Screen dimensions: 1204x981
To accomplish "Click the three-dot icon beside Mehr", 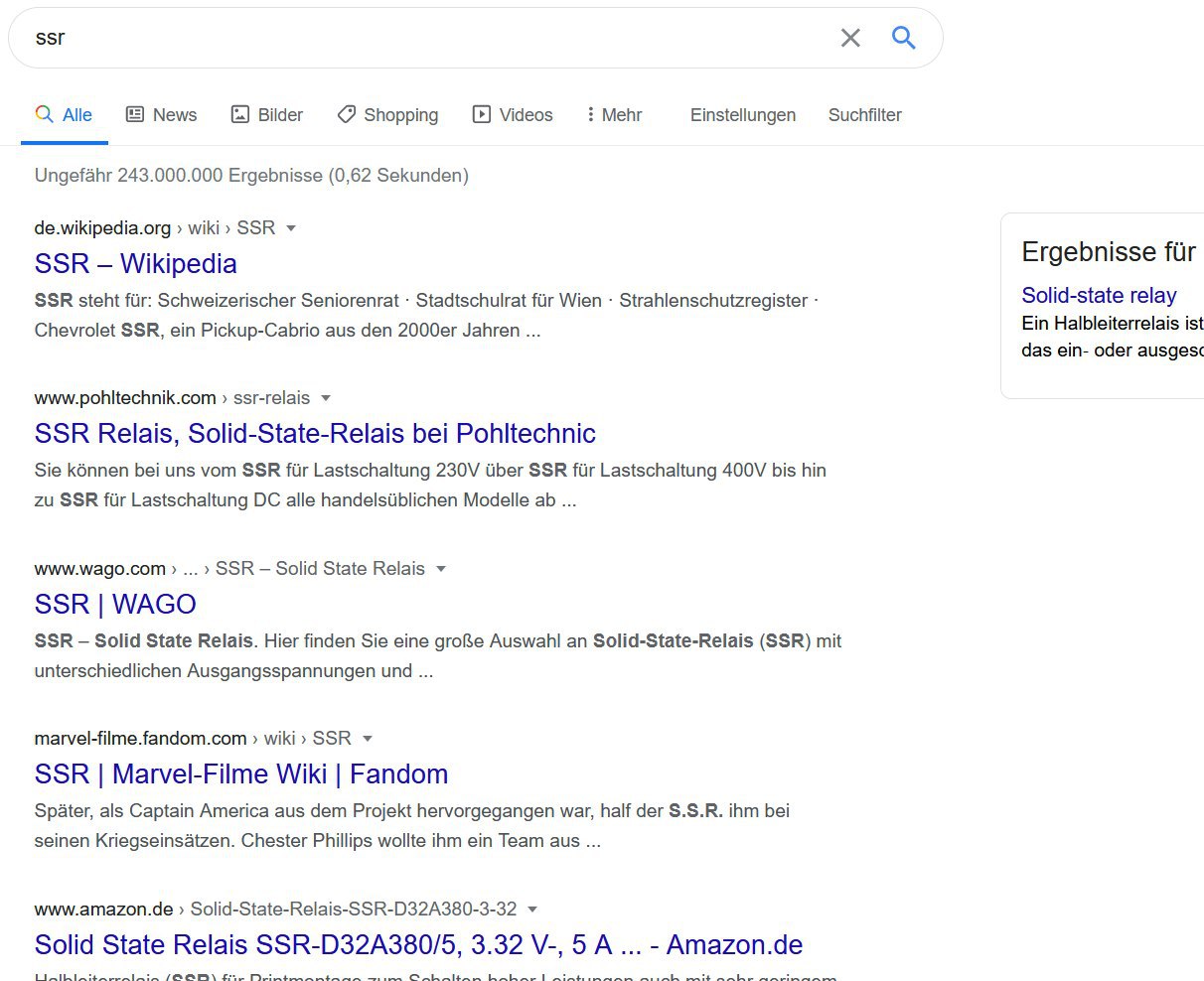I will (591, 114).
